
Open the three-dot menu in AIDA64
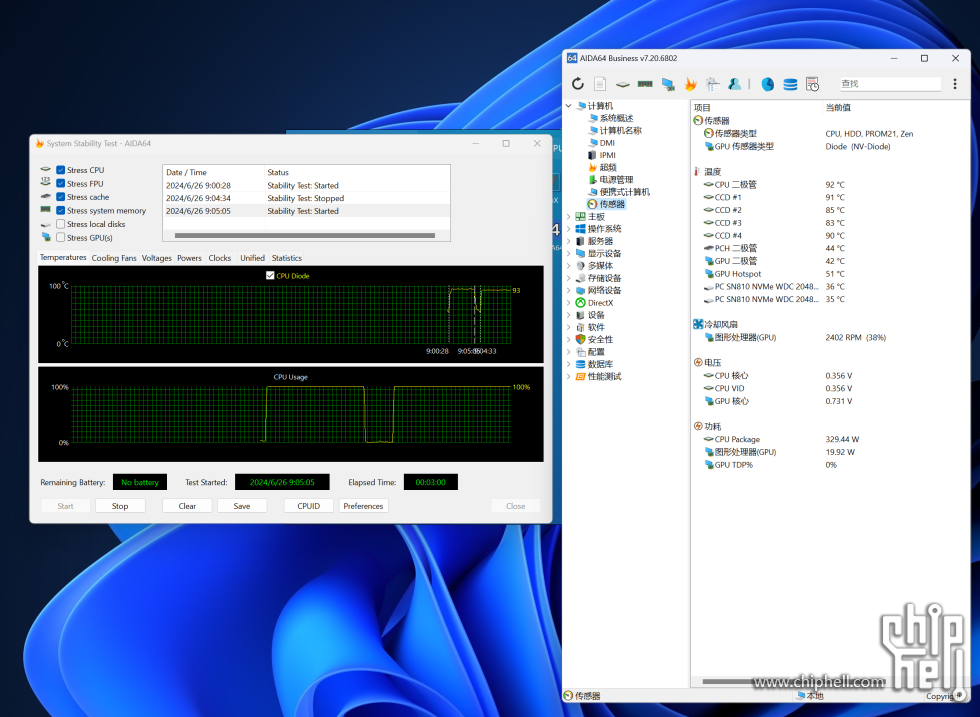pos(954,84)
